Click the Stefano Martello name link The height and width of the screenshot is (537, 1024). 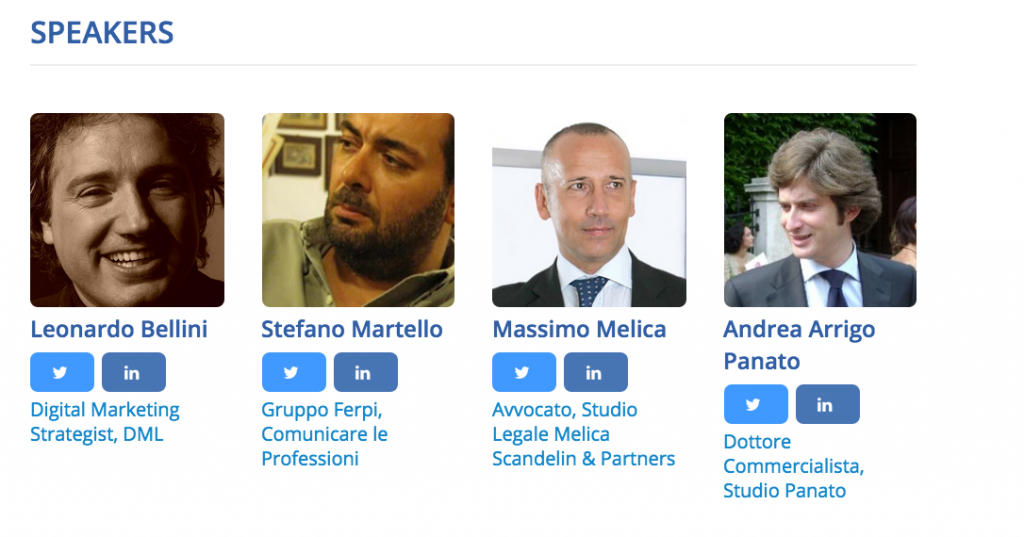tap(352, 329)
